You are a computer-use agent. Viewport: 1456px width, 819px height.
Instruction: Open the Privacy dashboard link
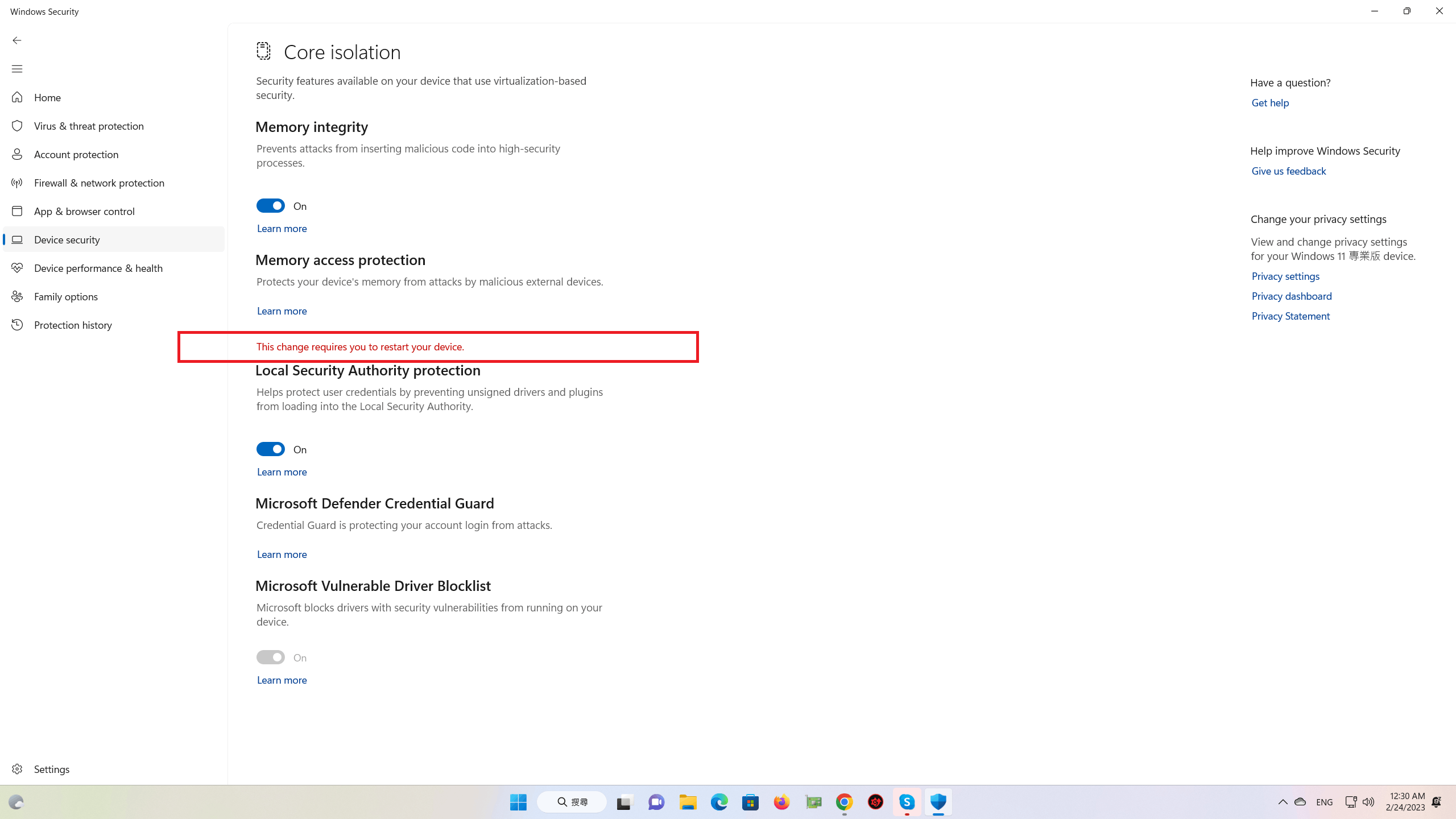tap(1291, 296)
